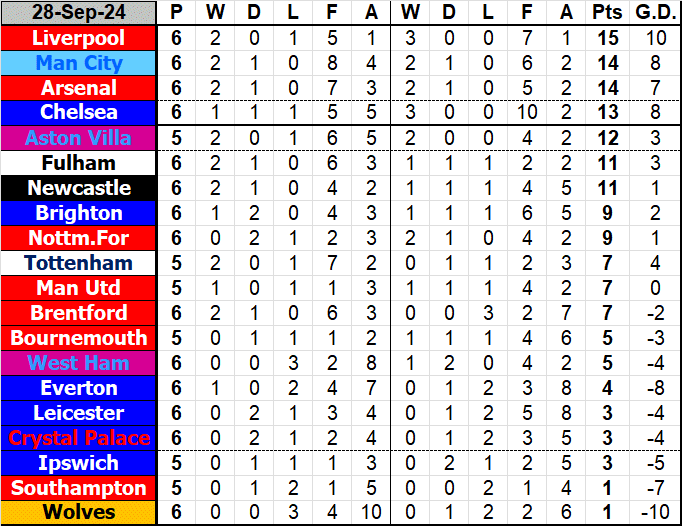Screen dimensions: 682x526
Task: Select the West Ham team cell
Action: (x=78, y=363)
